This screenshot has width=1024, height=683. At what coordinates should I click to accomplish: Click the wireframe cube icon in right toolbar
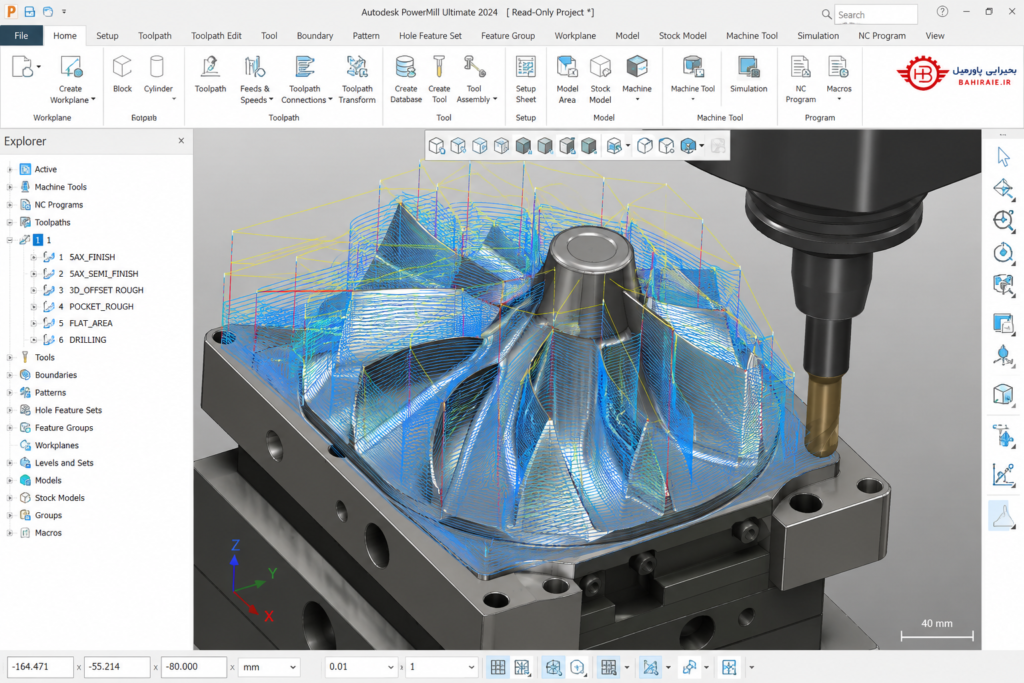(1003, 394)
